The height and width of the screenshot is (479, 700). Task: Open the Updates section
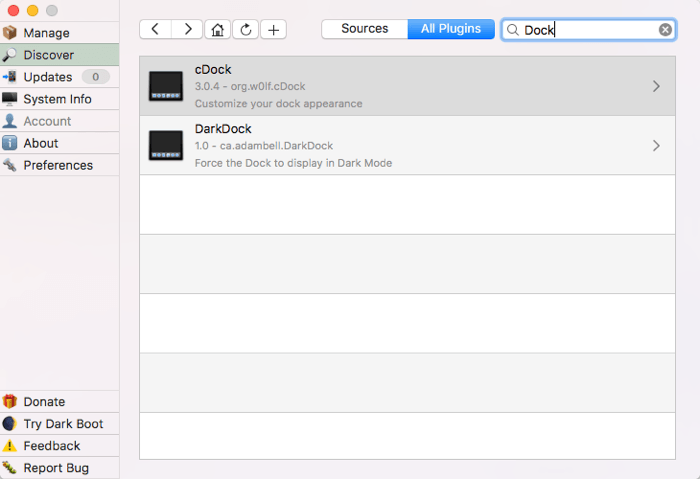tap(59, 77)
